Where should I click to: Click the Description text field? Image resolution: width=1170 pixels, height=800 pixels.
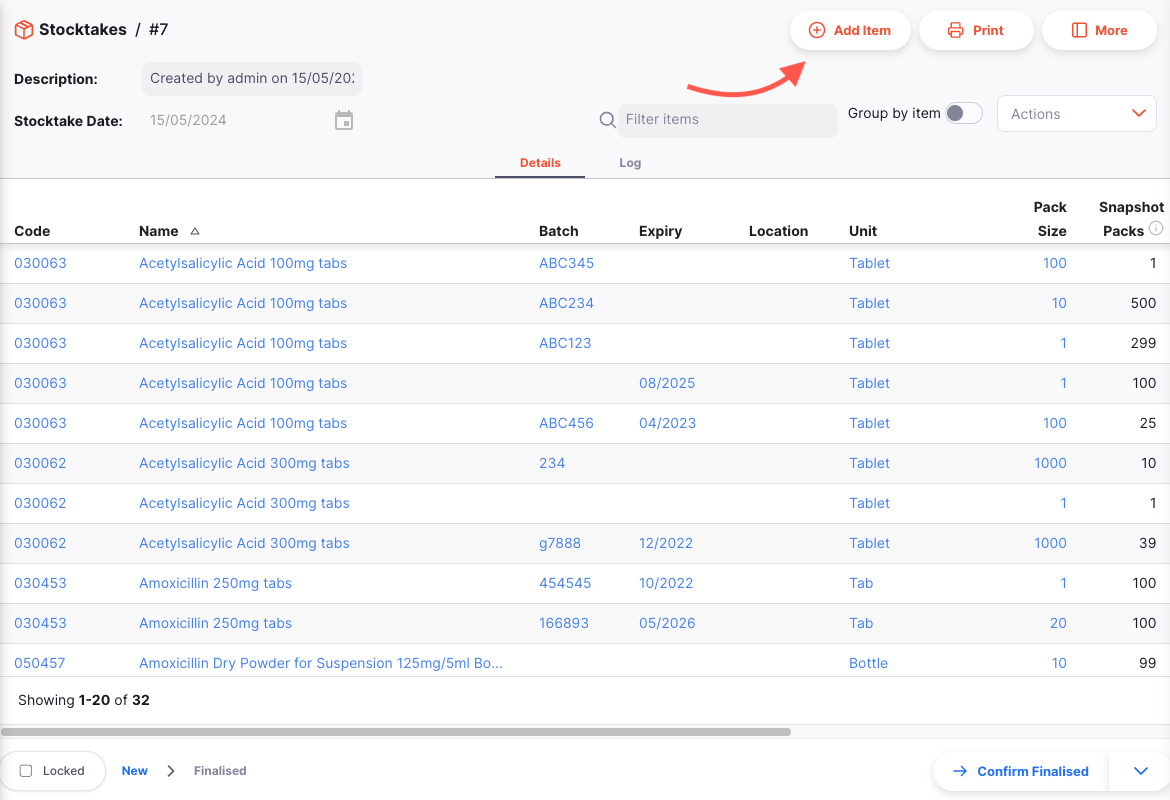click(251, 78)
